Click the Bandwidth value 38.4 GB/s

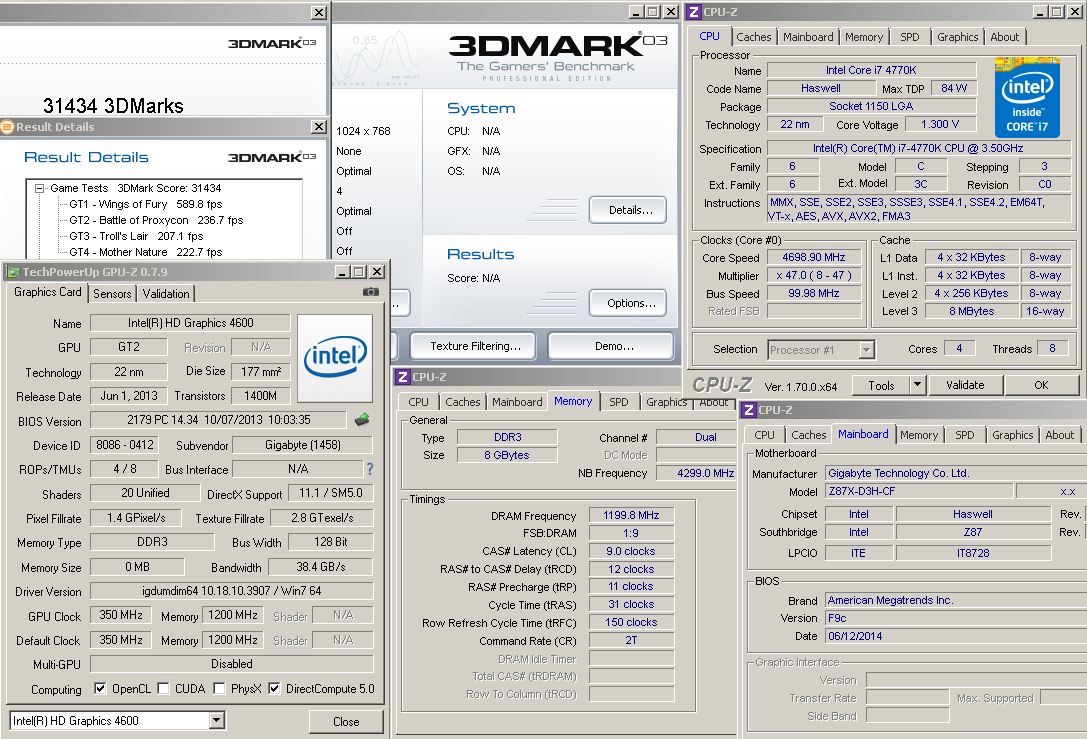pyautogui.click(x=320, y=566)
